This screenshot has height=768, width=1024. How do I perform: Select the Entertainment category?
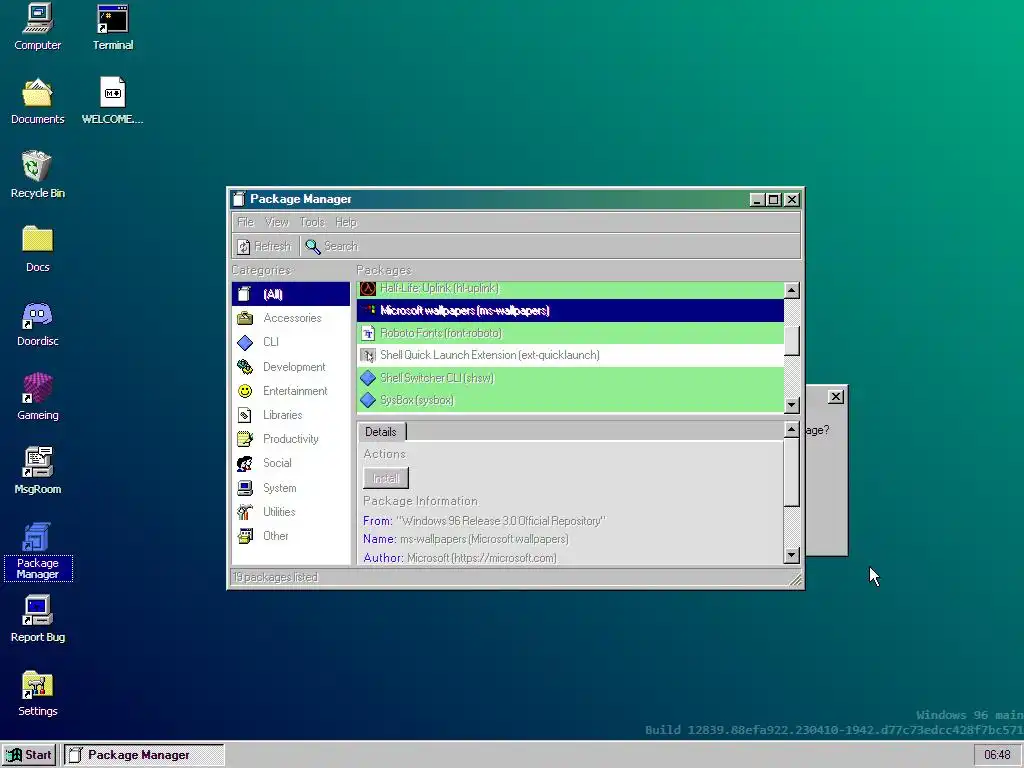click(291, 391)
